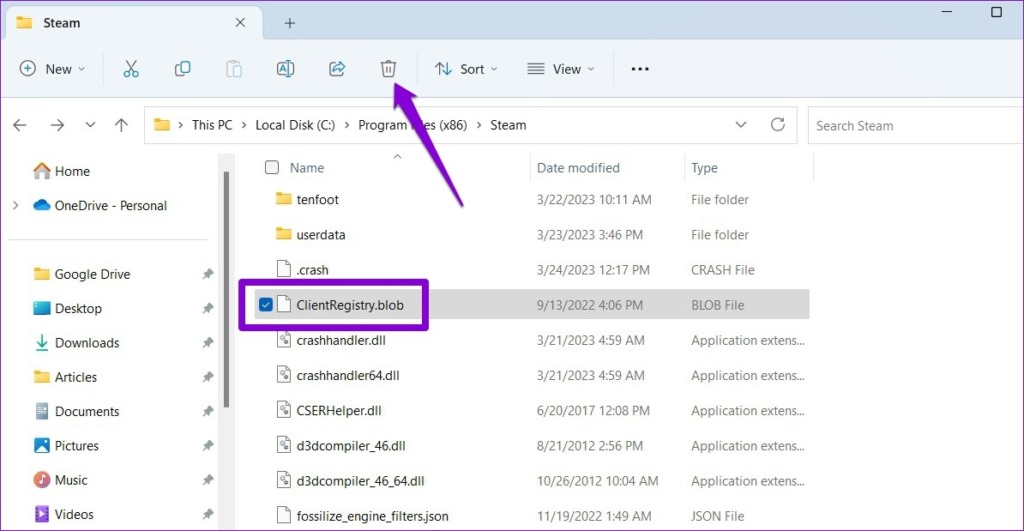Select crashhandler64.dll file
Image resolution: width=1024 pixels, height=531 pixels.
(347, 375)
